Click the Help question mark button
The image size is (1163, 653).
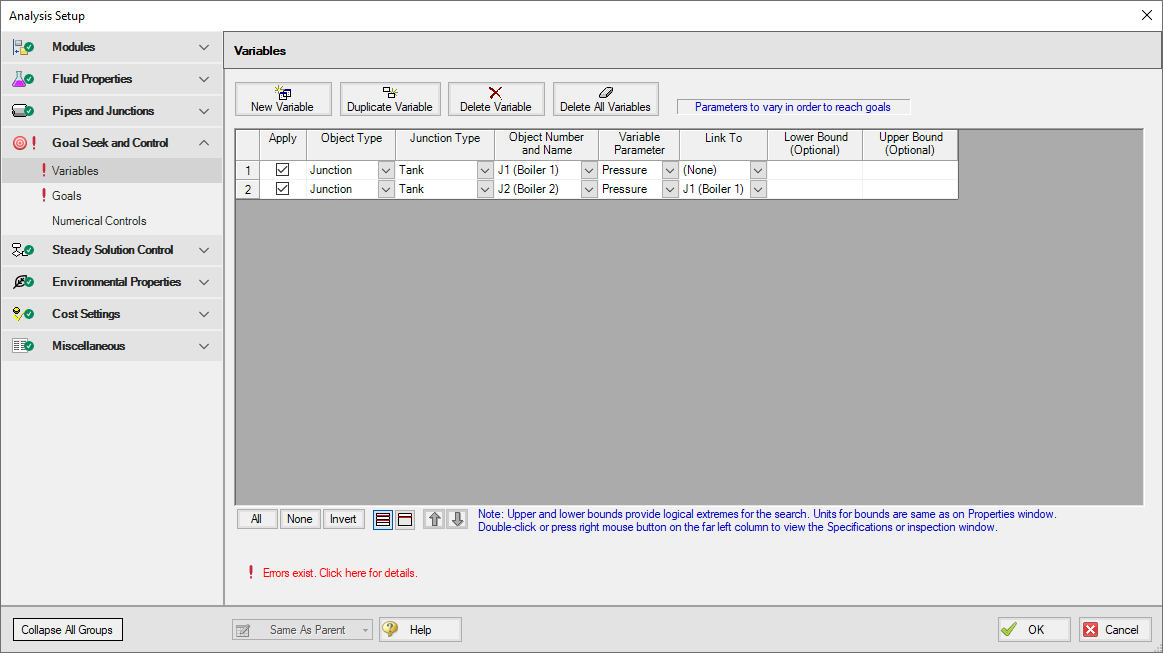(420, 630)
